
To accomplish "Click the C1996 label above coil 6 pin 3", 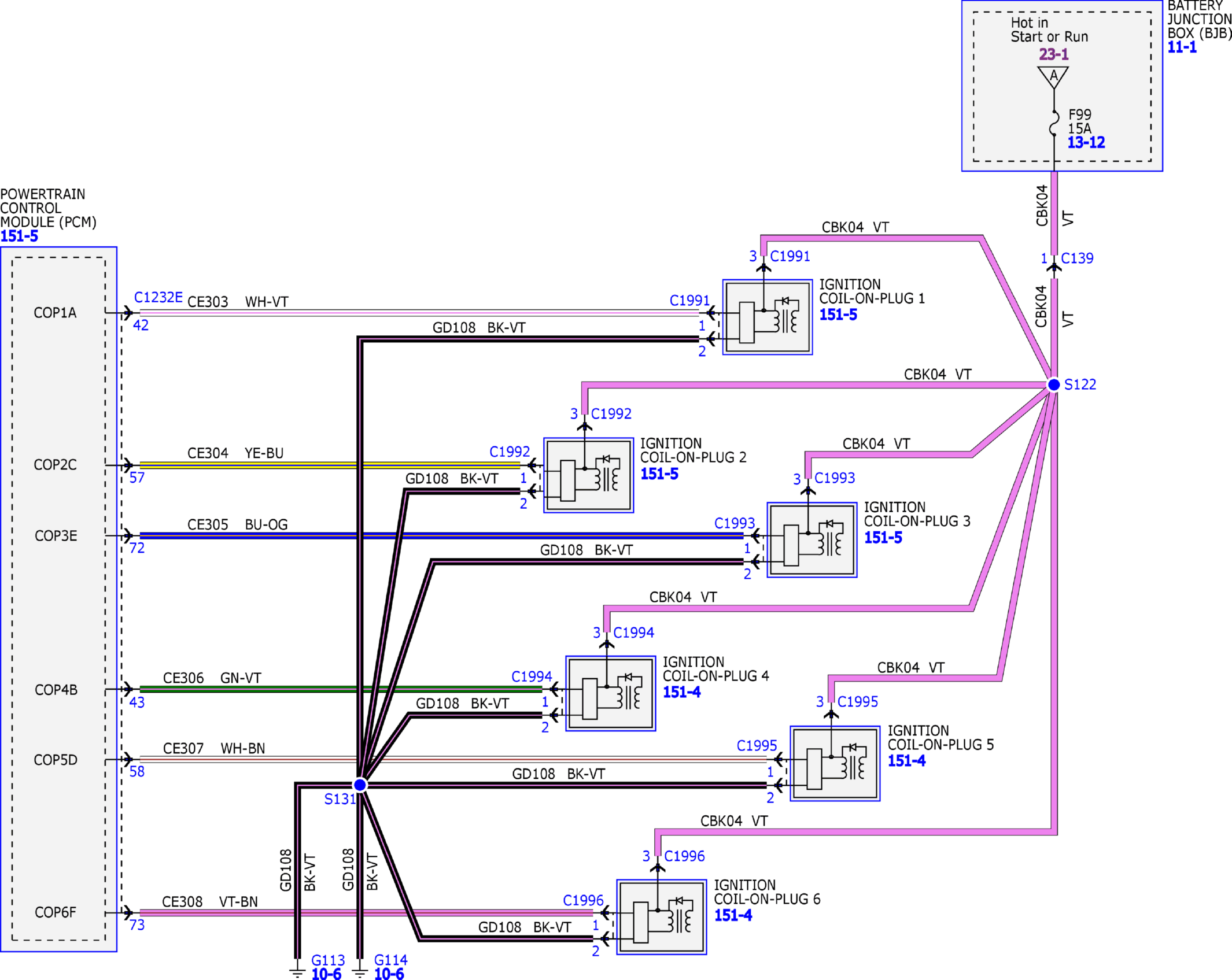I will [x=684, y=856].
